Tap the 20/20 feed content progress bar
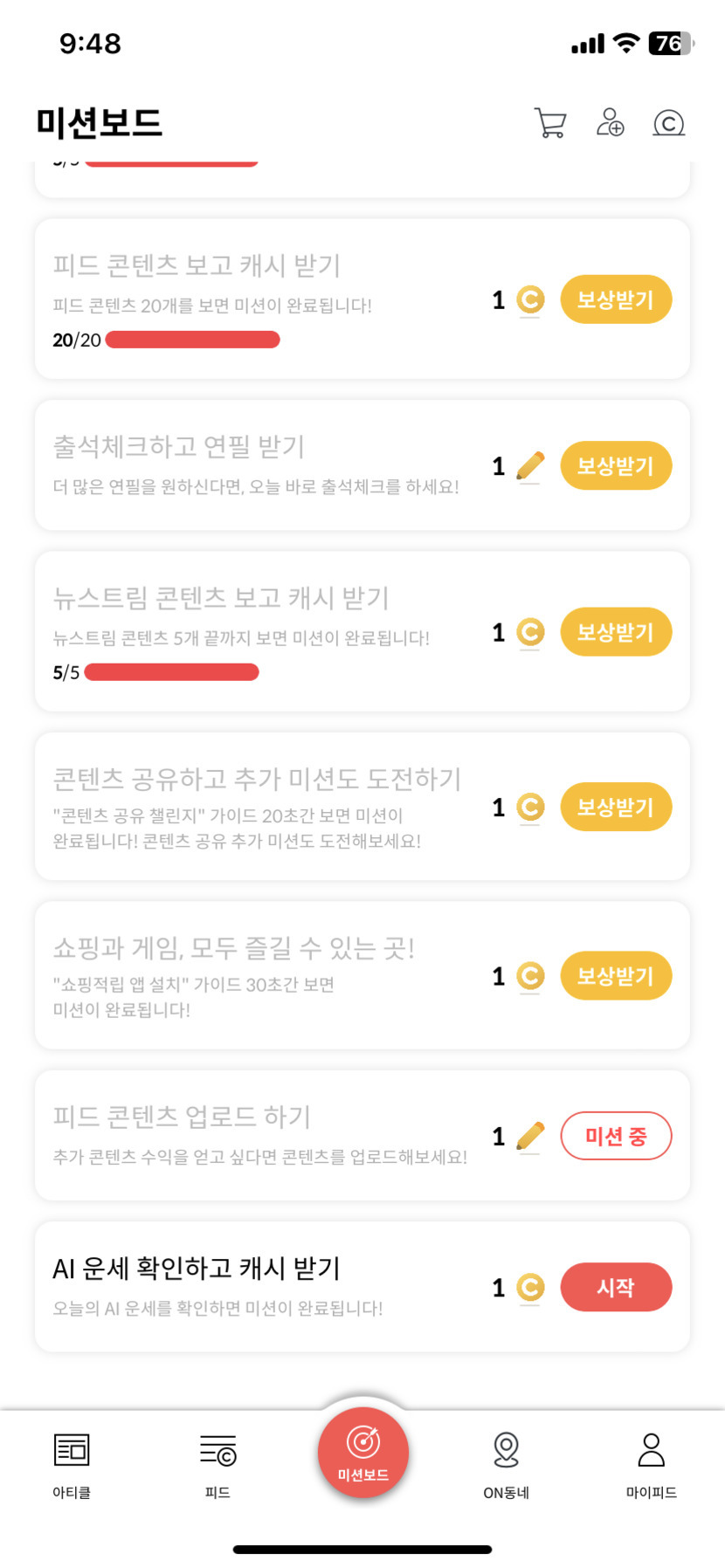725x1568 pixels. click(x=192, y=340)
